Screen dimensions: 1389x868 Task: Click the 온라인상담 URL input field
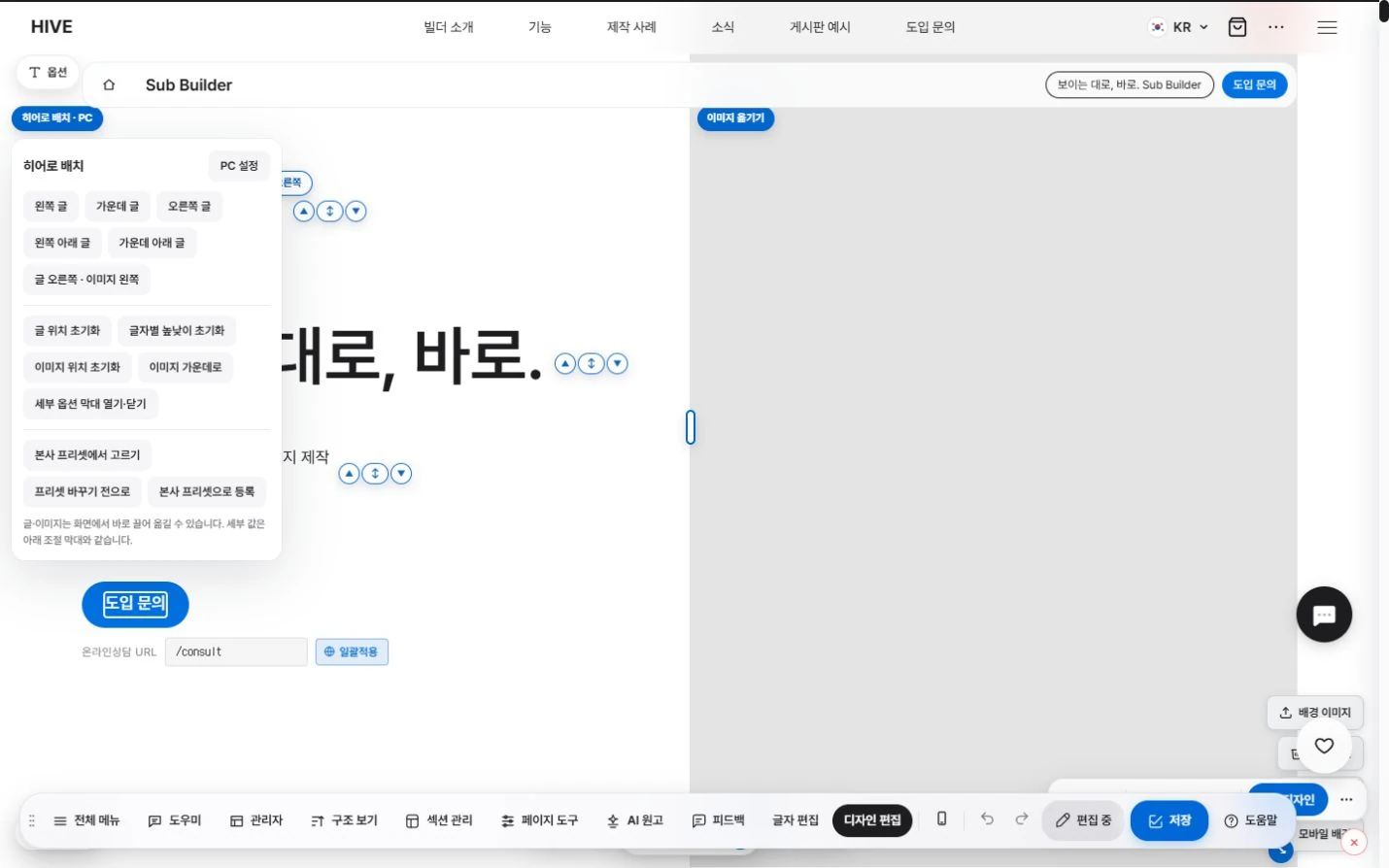pyautogui.click(x=236, y=651)
